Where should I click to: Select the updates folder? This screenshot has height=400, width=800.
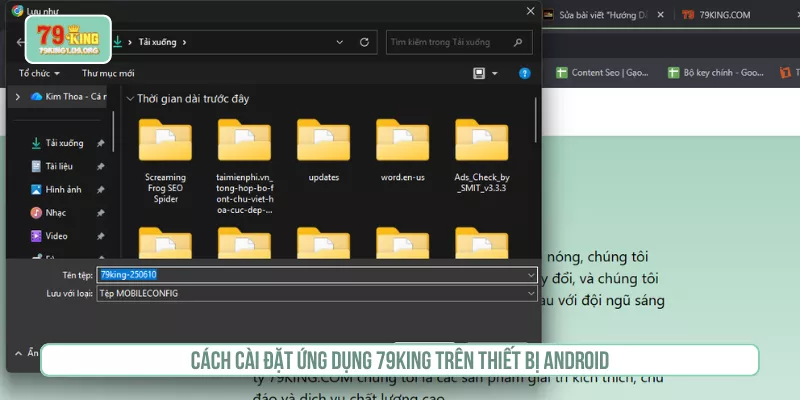pos(323,150)
